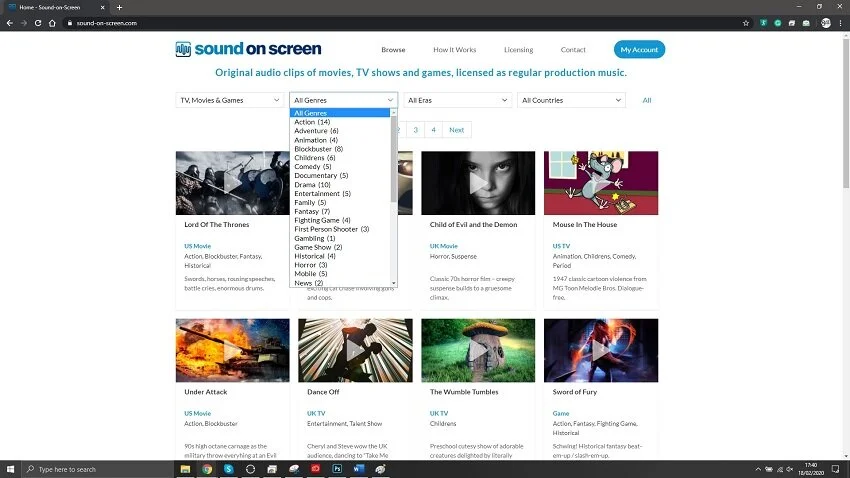850x478 pixels.
Task: Click the genre list scroll-down arrow
Action: [x=394, y=283]
